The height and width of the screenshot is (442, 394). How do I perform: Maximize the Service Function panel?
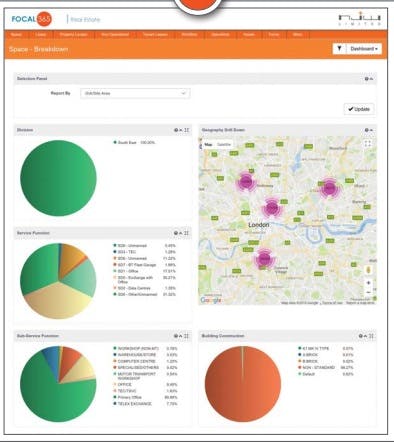click(x=187, y=233)
